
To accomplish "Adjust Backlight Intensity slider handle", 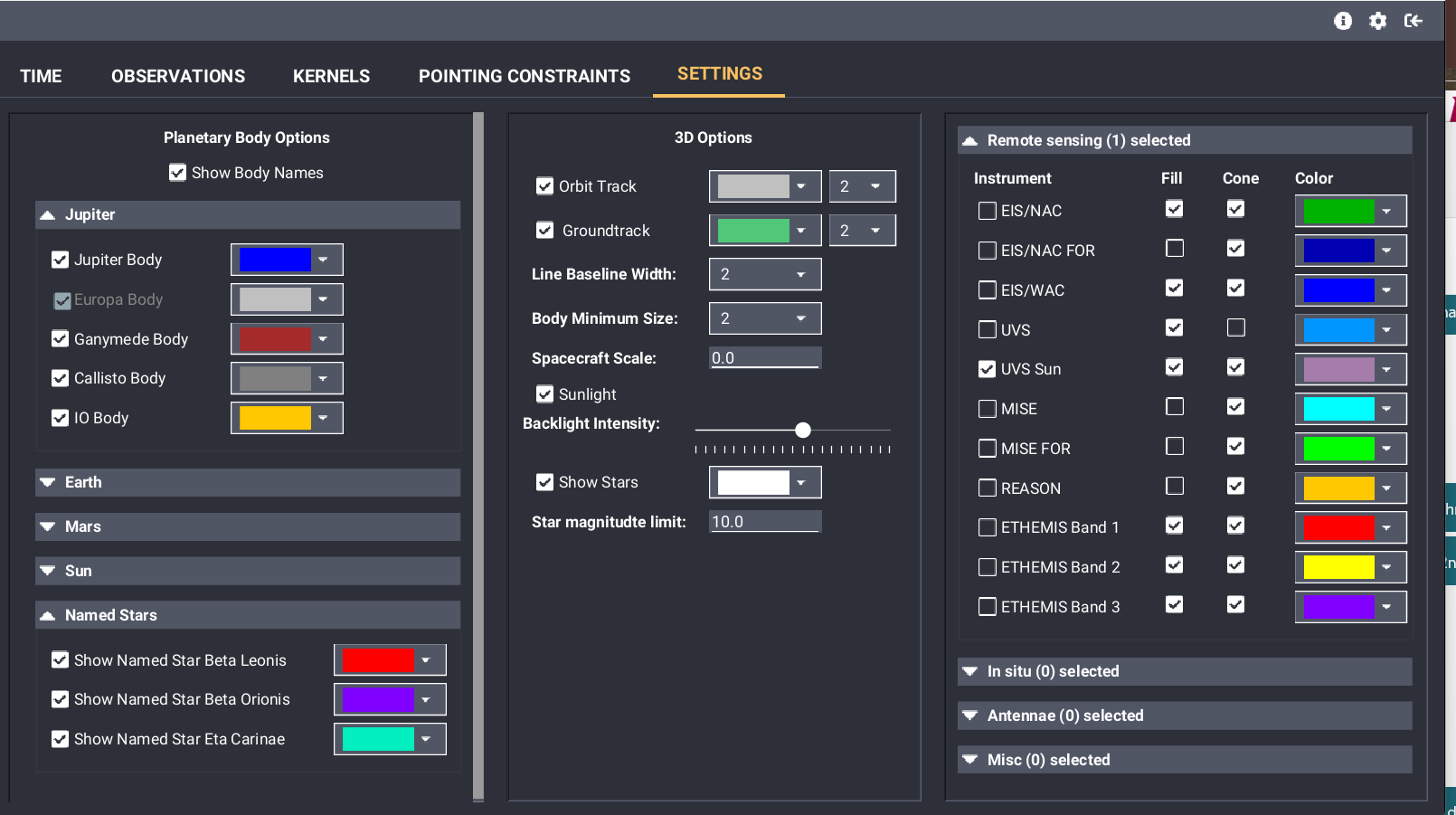I will point(803,430).
